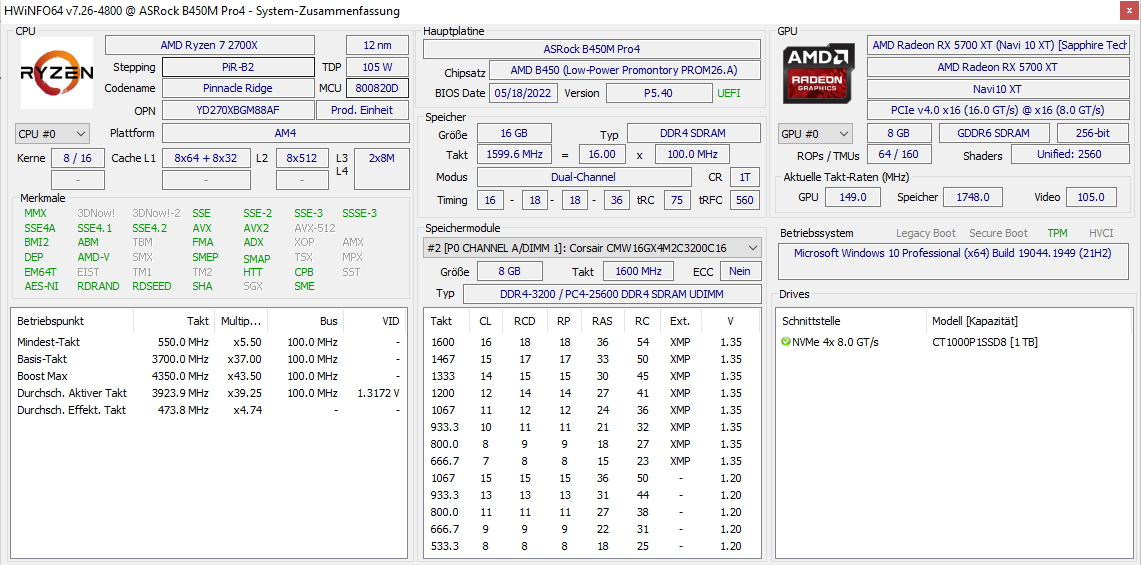The width and height of the screenshot is (1141, 565).
Task: Click the PCIe v4.0 x16 interface field
Action: [x=998, y=110]
